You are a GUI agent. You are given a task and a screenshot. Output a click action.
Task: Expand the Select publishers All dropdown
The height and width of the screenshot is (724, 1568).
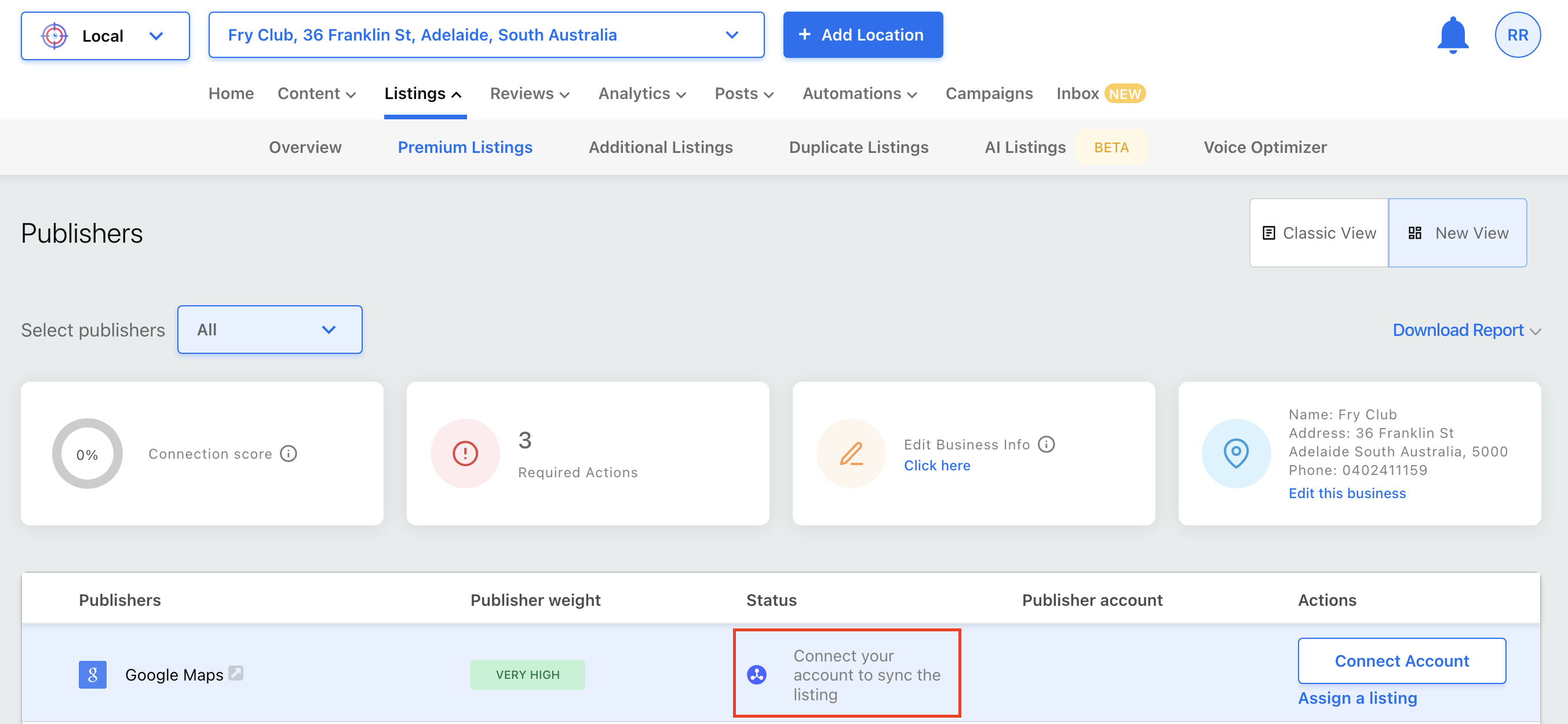click(269, 330)
